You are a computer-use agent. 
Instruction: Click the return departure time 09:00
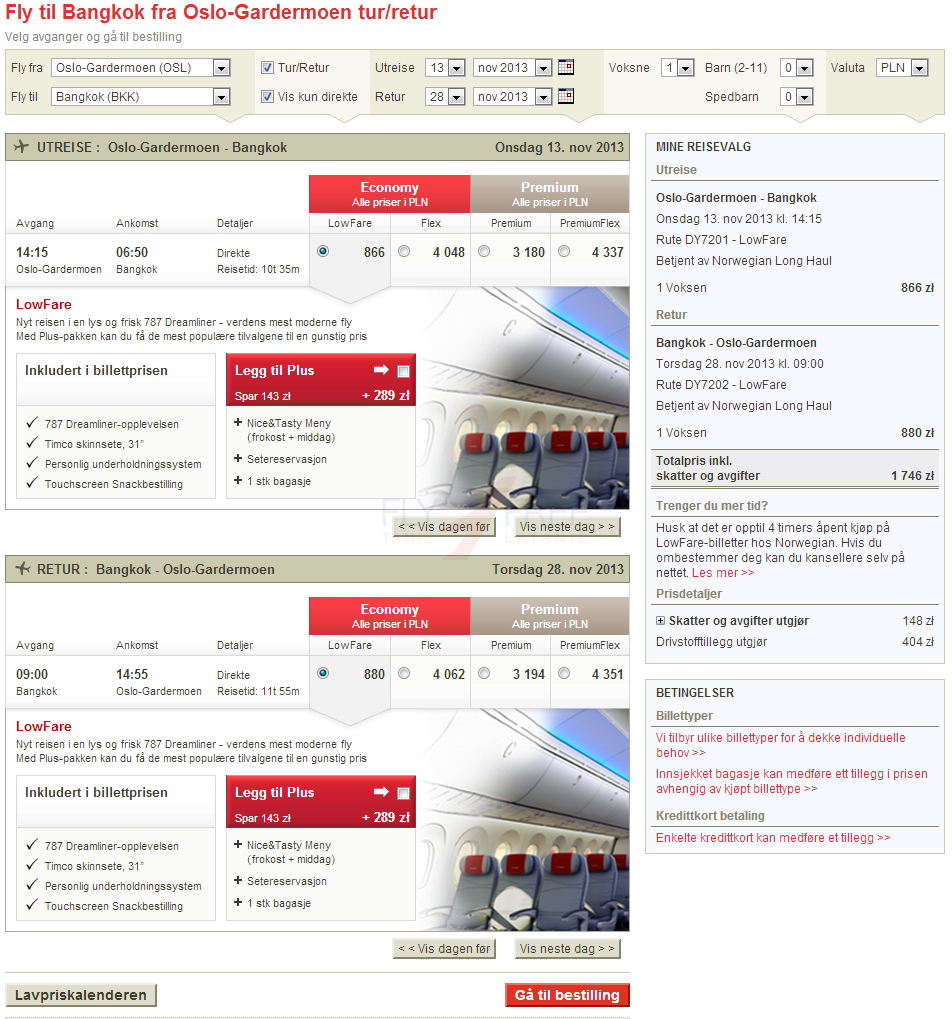click(x=32, y=674)
